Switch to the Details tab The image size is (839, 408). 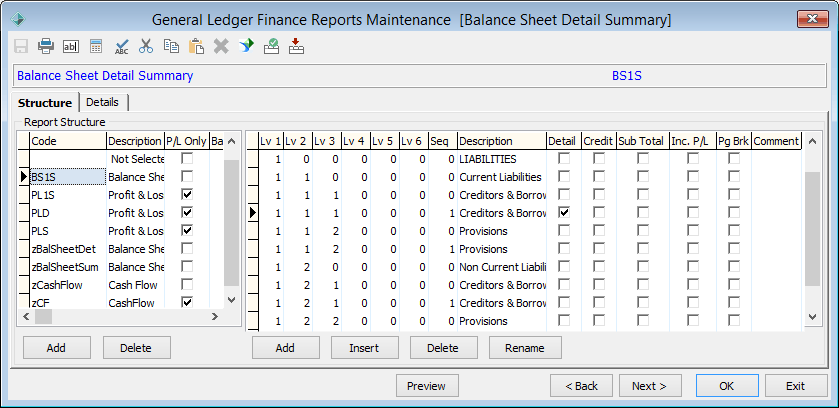pyautogui.click(x=102, y=102)
